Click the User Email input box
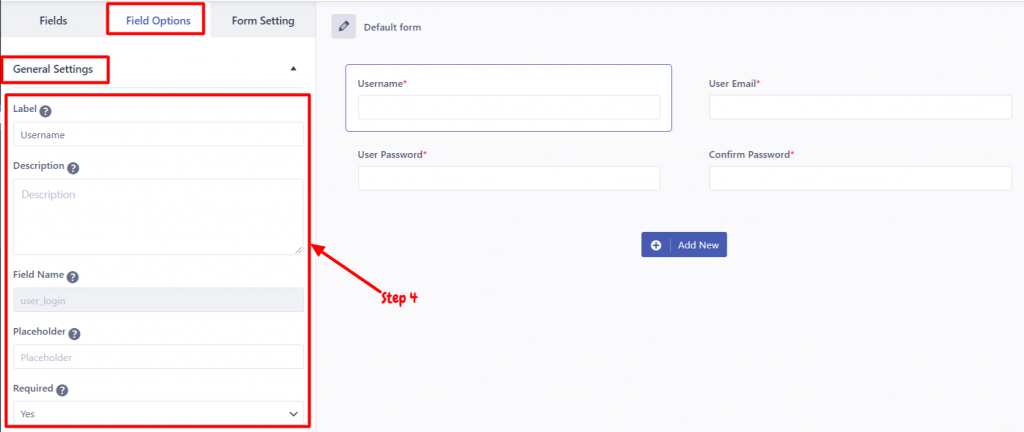1024x432 pixels. pos(860,107)
